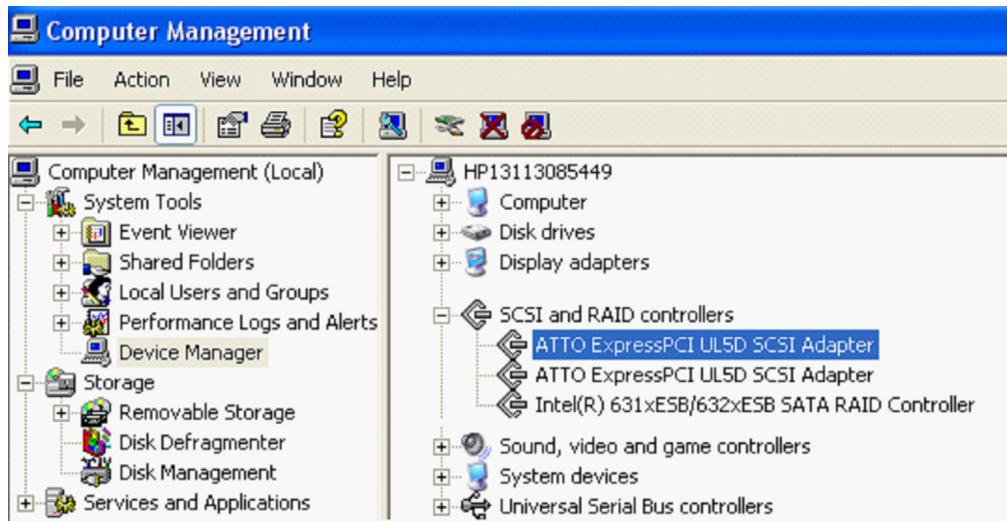Click the Help toolbar icon

pos(333,124)
